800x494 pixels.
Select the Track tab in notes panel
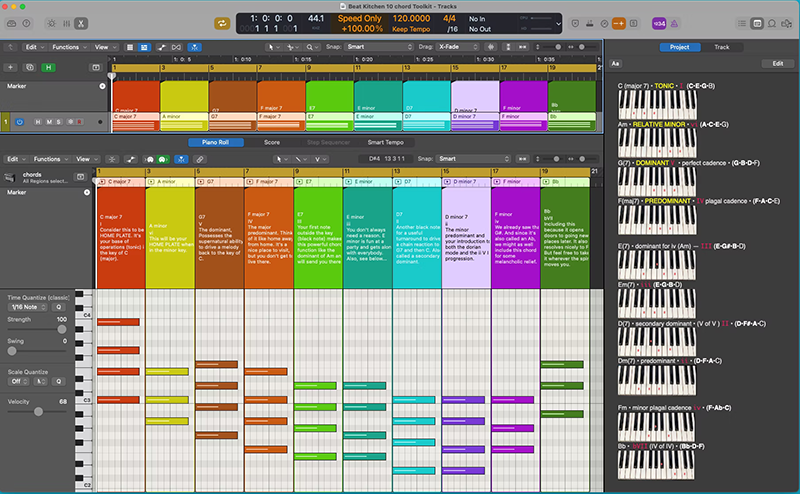721,47
